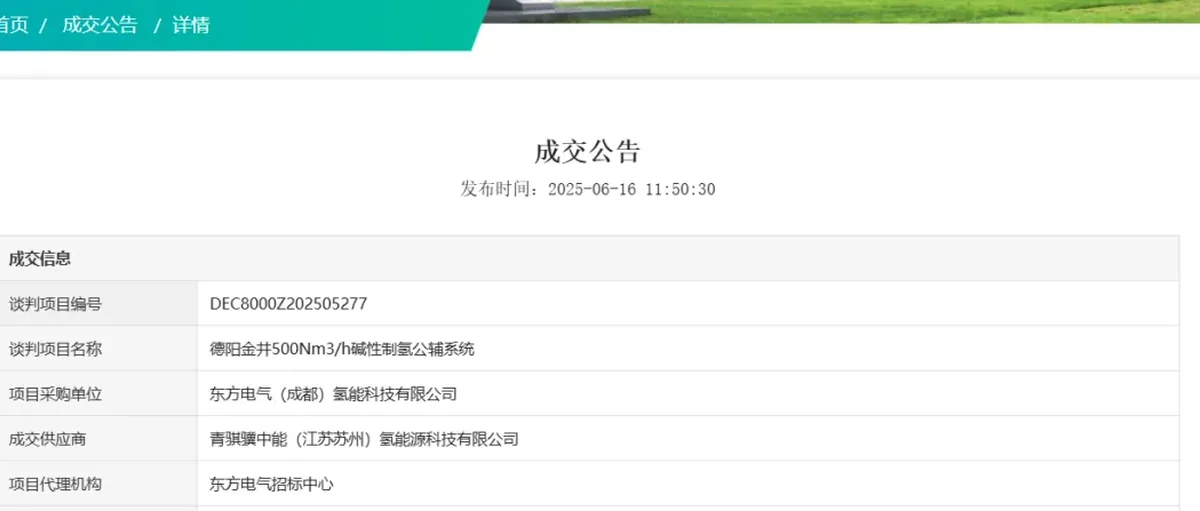Select supplier 青骐骥中能（江苏苏州）氢能源科技有限公司
1200x511 pixels.
(x=364, y=439)
